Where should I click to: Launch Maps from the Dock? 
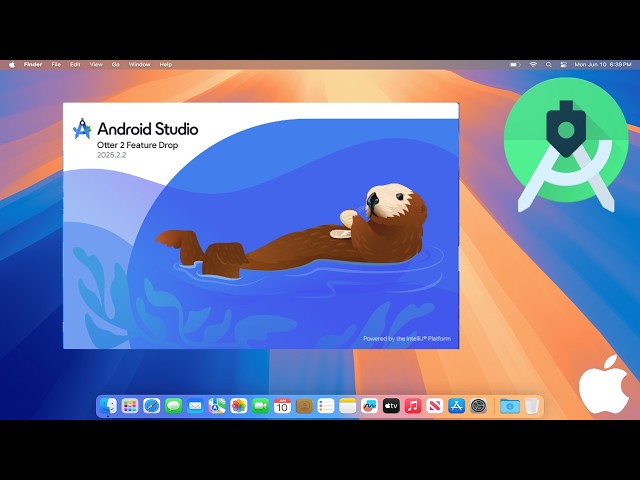point(217,406)
